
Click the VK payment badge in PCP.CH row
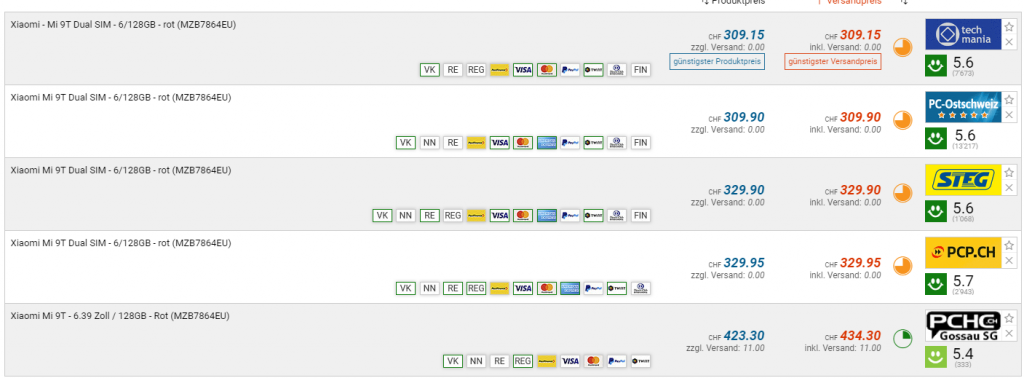[x=406, y=288]
